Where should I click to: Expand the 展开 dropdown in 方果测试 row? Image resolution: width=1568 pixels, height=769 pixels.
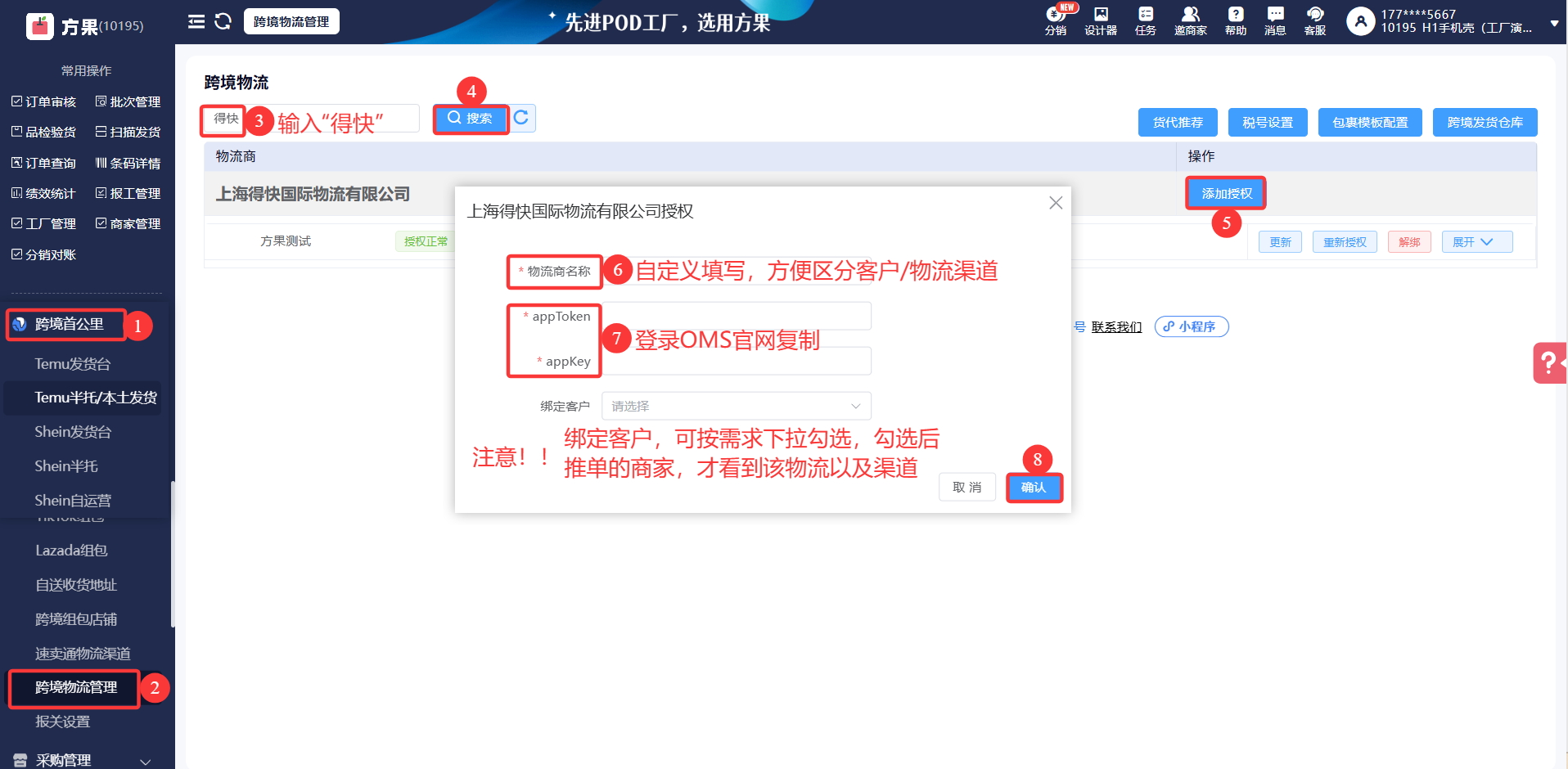1476,242
